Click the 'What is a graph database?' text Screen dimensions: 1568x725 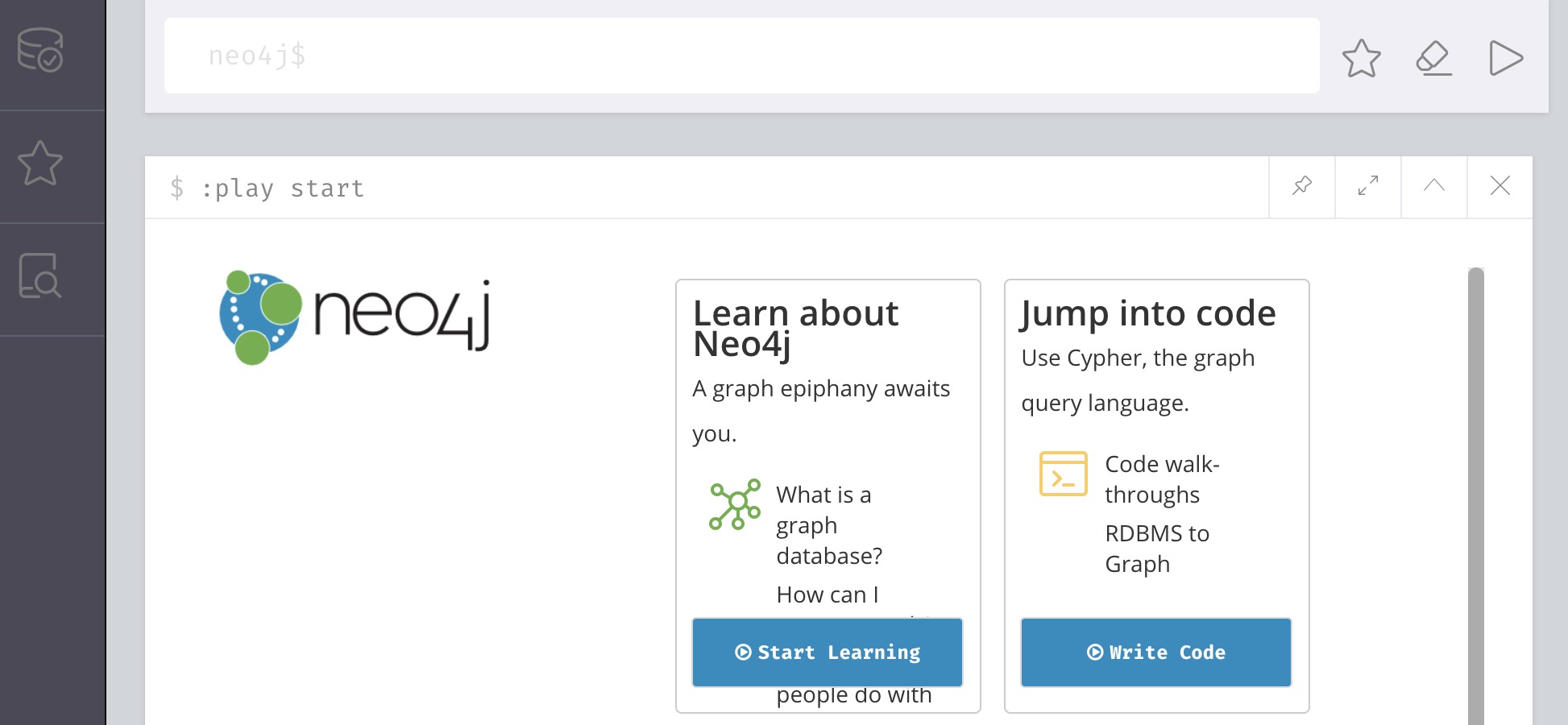830,525
